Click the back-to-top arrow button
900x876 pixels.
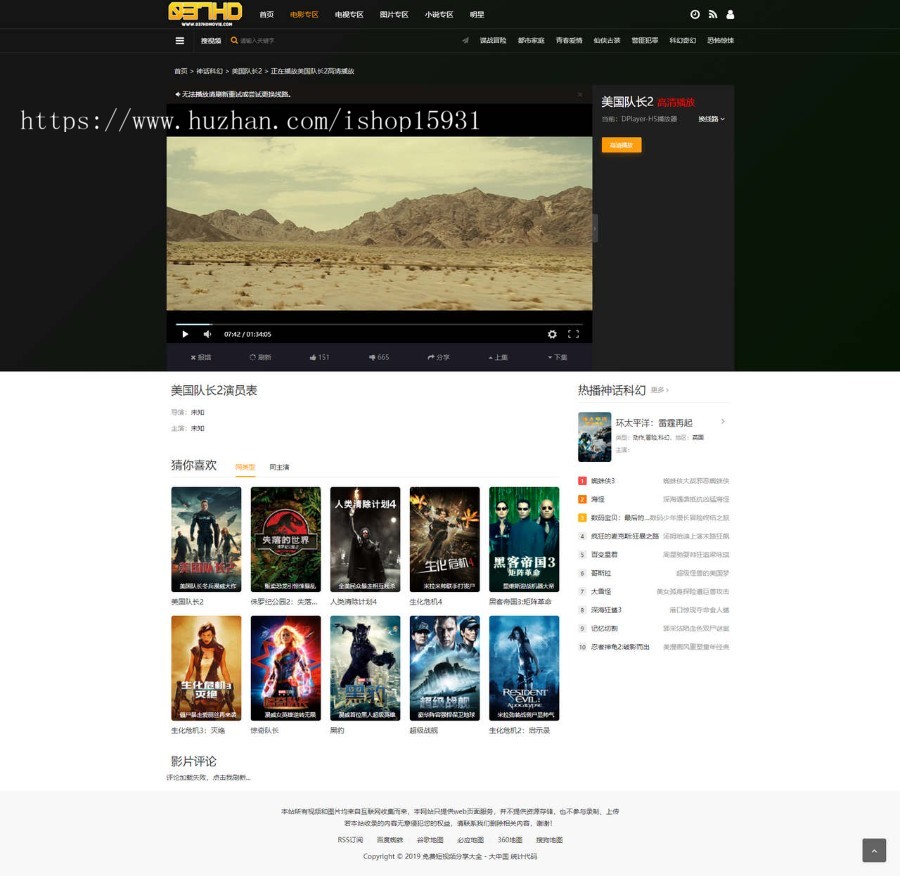click(874, 850)
